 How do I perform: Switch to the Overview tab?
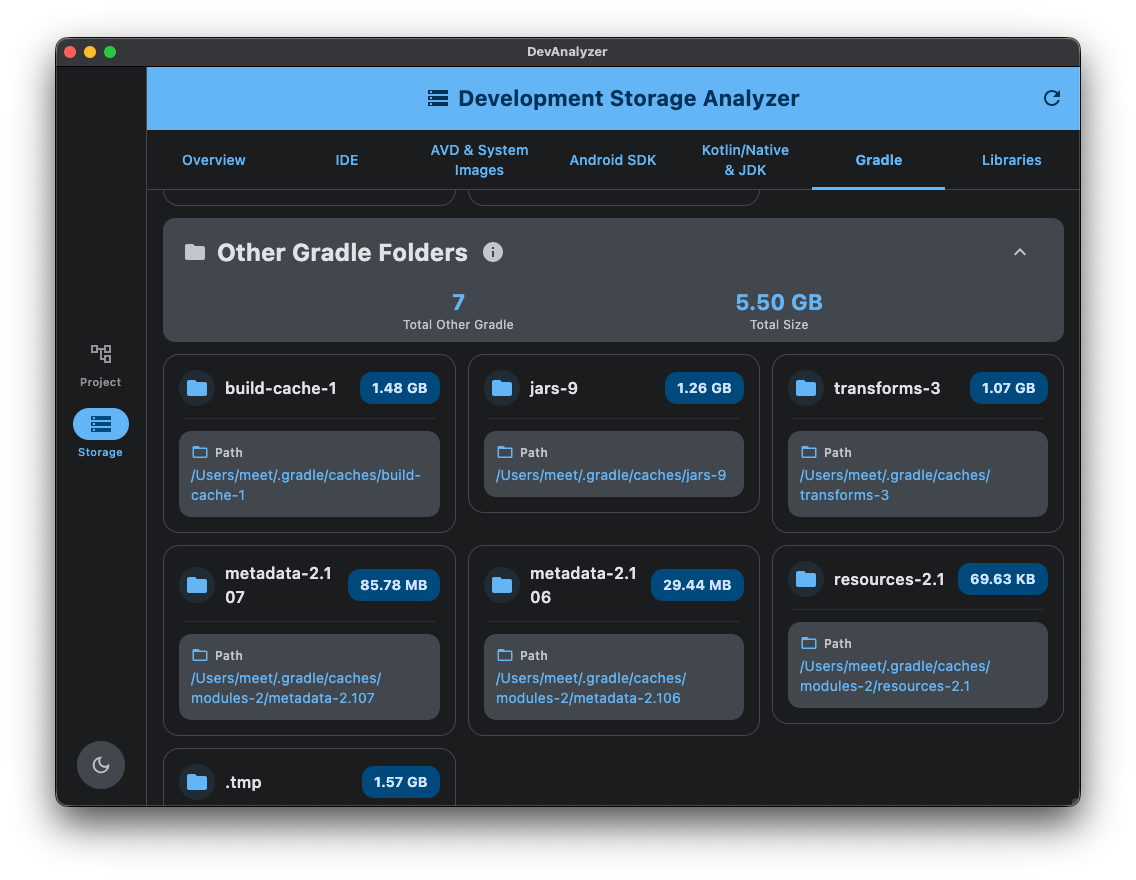click(x=213, y=160)
